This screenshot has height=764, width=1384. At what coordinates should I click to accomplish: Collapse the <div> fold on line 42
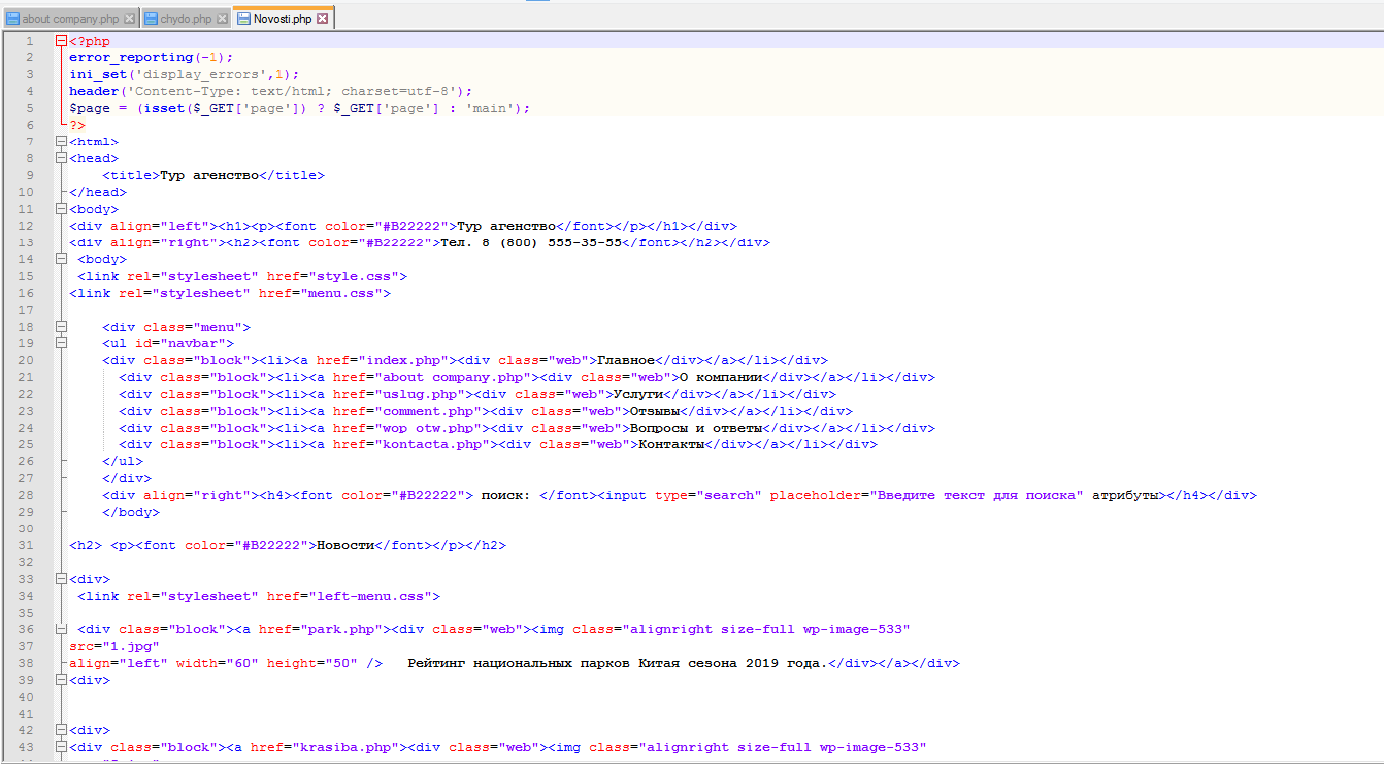click(x=62, y=730)
